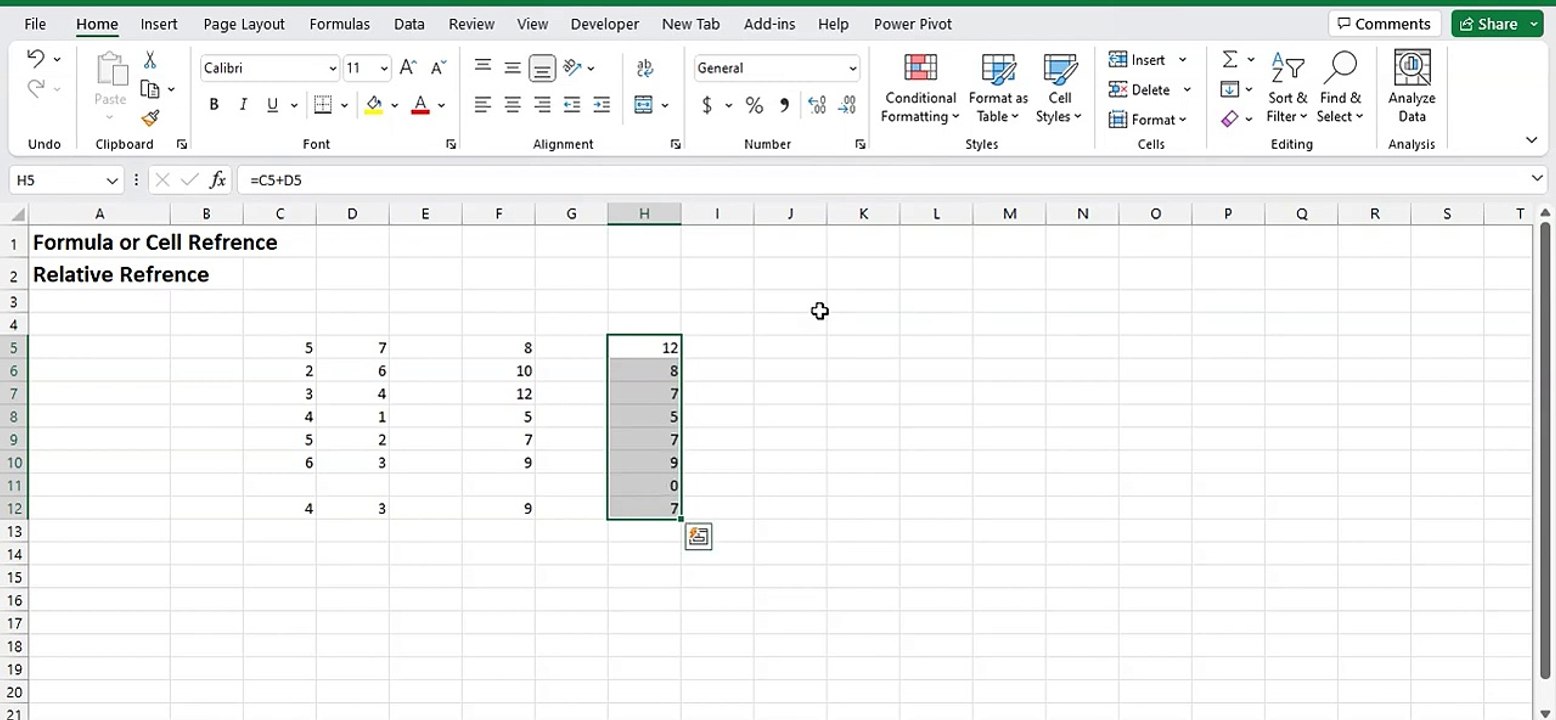Toggle Bold formatting
Viewport: 1556px width, 720px height.
[214, 105]
